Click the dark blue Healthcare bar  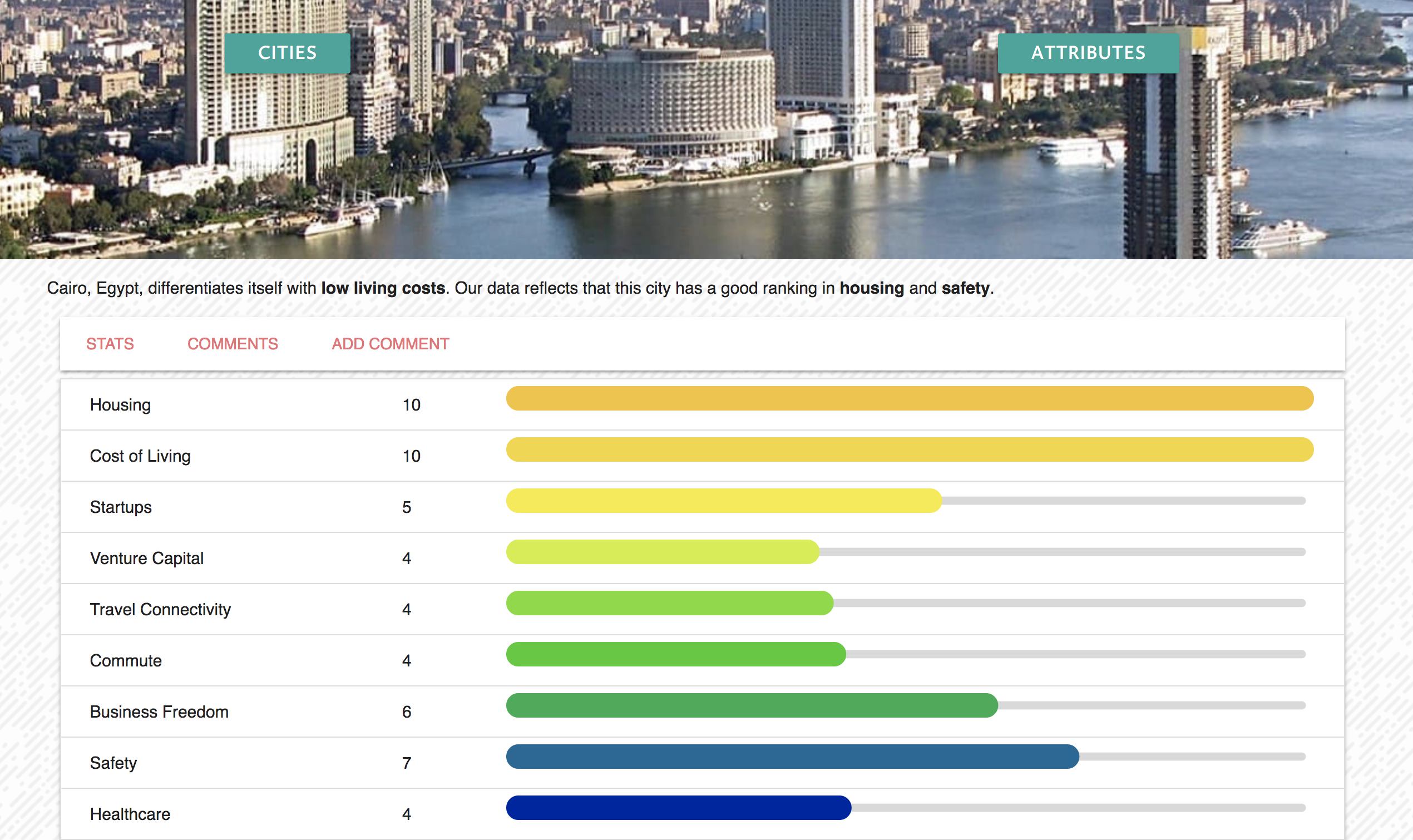coord(678,808)
